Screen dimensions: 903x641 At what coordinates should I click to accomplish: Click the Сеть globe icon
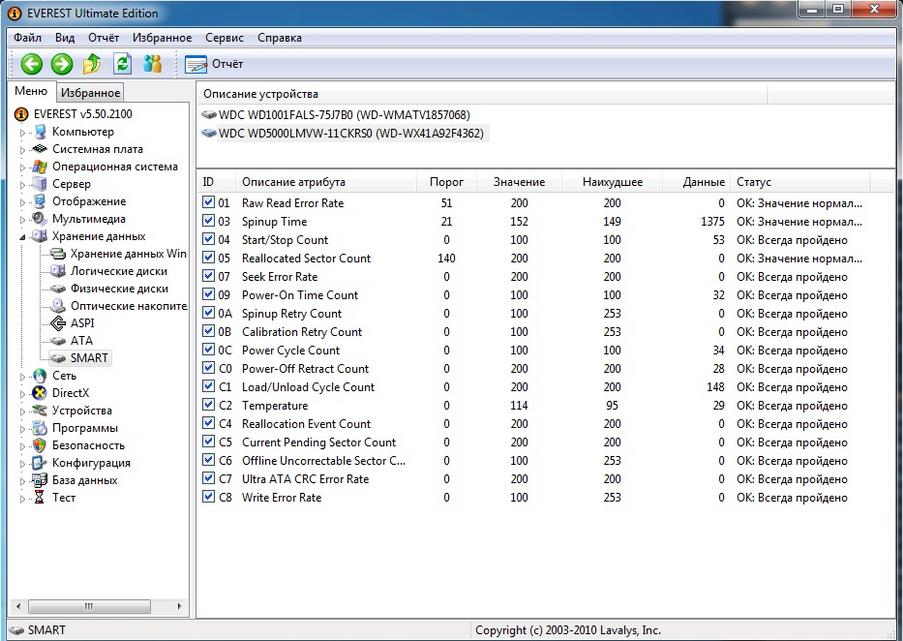40,376
